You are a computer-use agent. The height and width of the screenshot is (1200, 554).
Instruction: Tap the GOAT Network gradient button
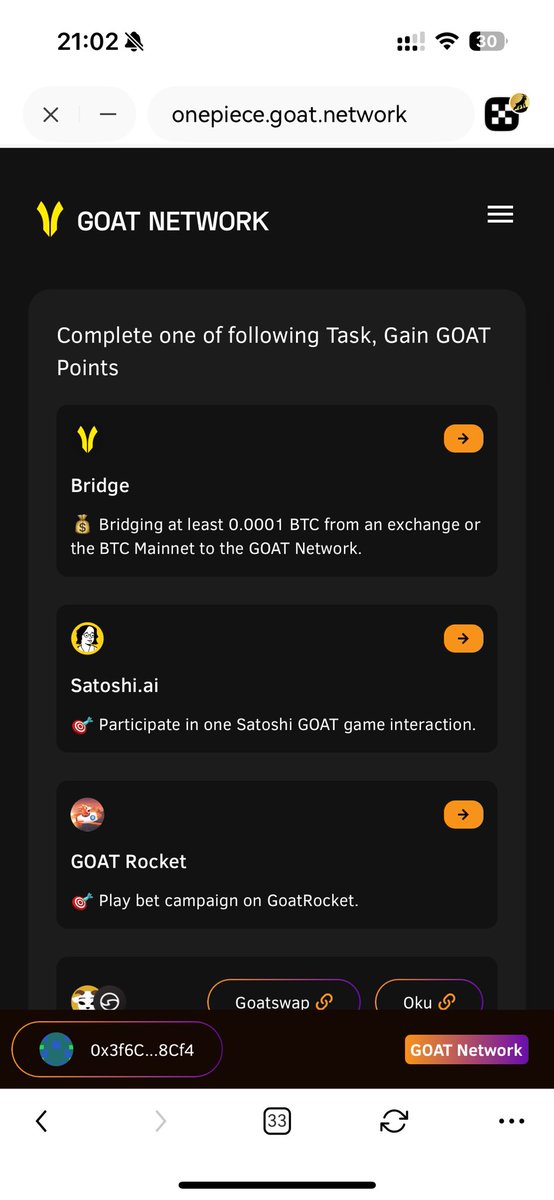(466, 1050)
